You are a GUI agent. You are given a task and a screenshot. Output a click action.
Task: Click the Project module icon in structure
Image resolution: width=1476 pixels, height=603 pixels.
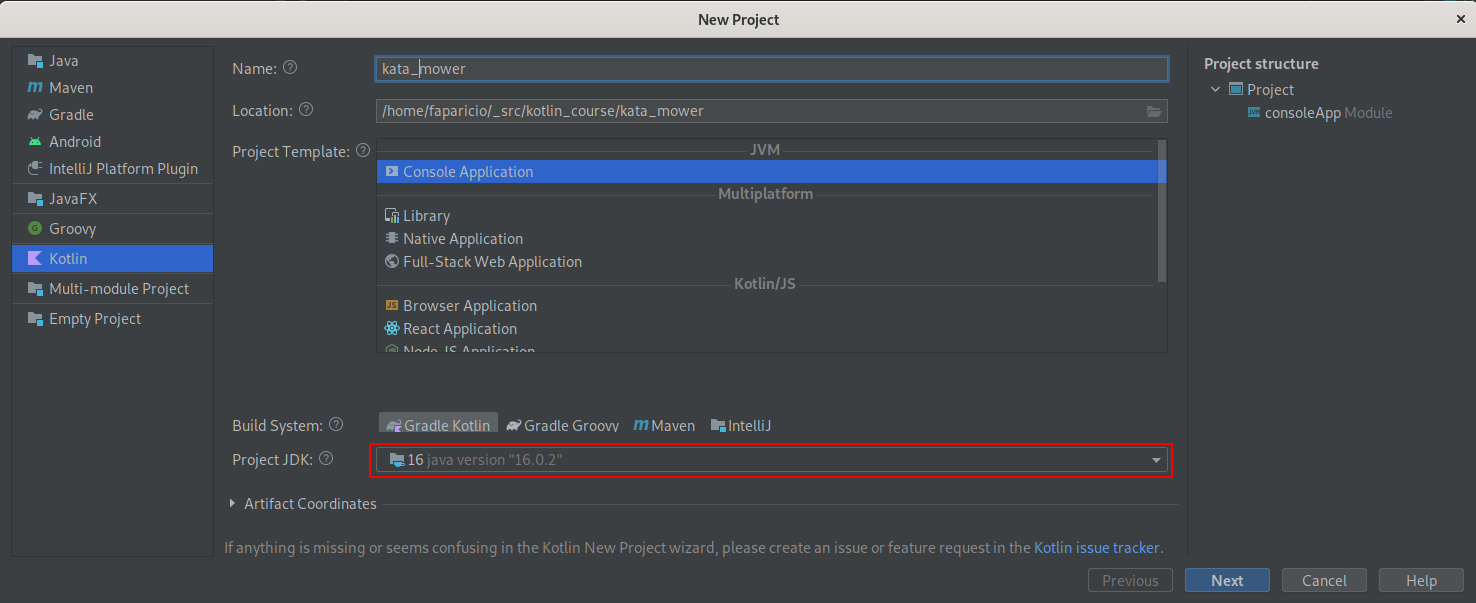tap(1236, 90)
